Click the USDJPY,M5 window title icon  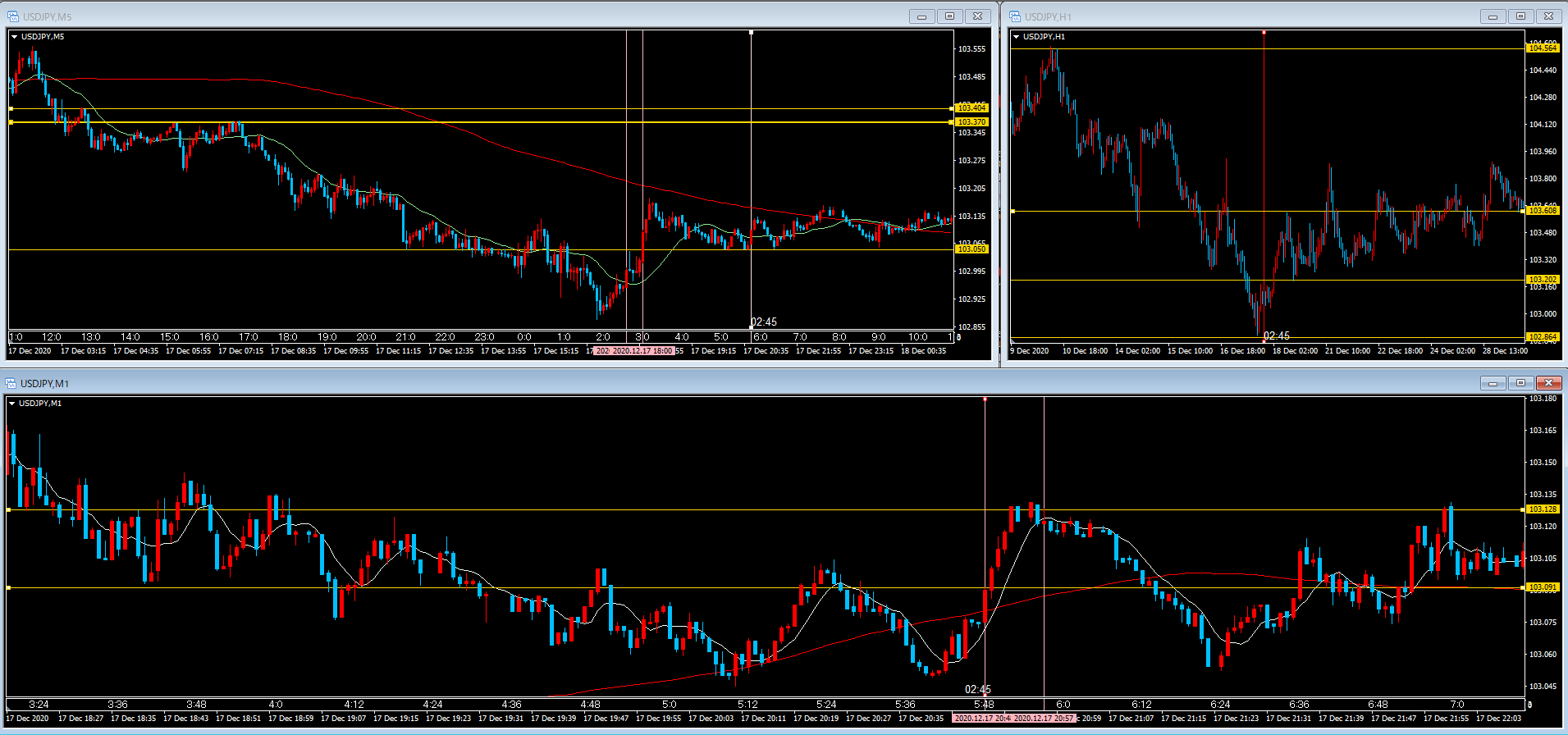coord(13,16)
